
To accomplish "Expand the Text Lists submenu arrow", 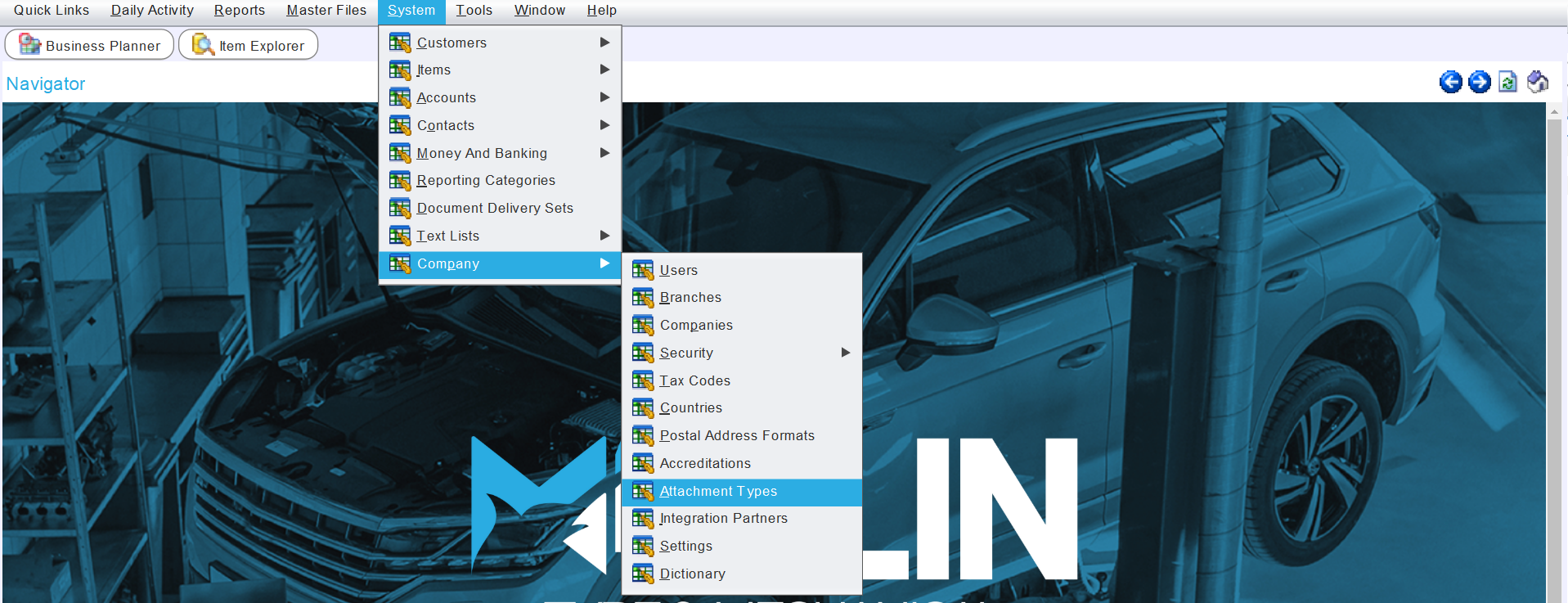I will click(604, 236).
